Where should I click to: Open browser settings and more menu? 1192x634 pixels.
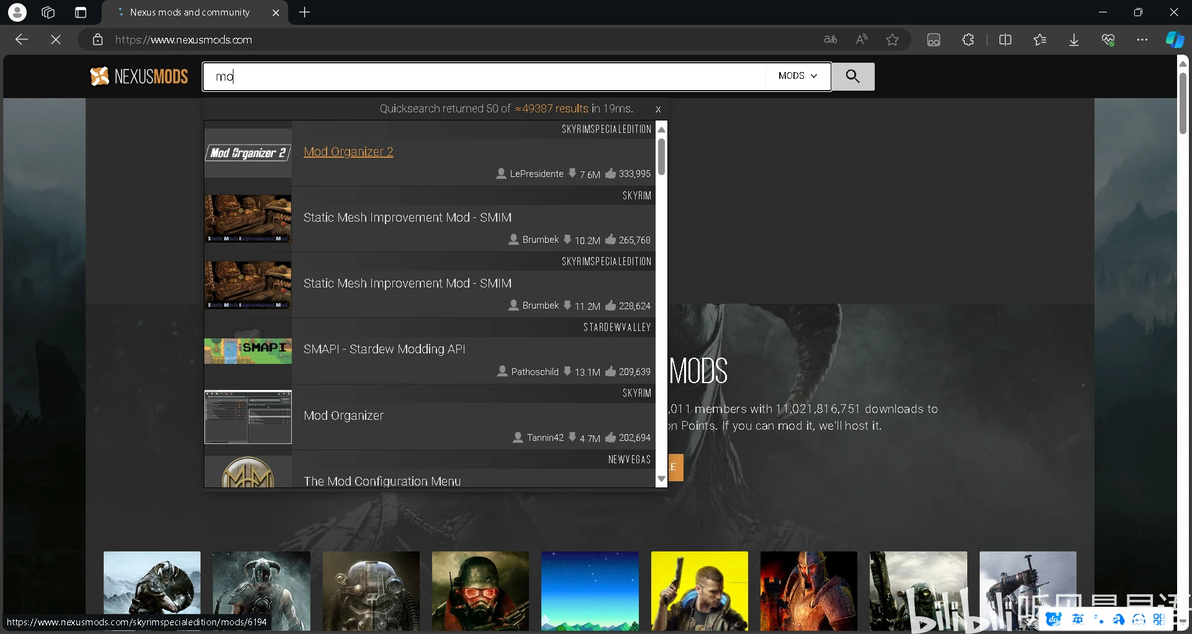[1142, 40]
